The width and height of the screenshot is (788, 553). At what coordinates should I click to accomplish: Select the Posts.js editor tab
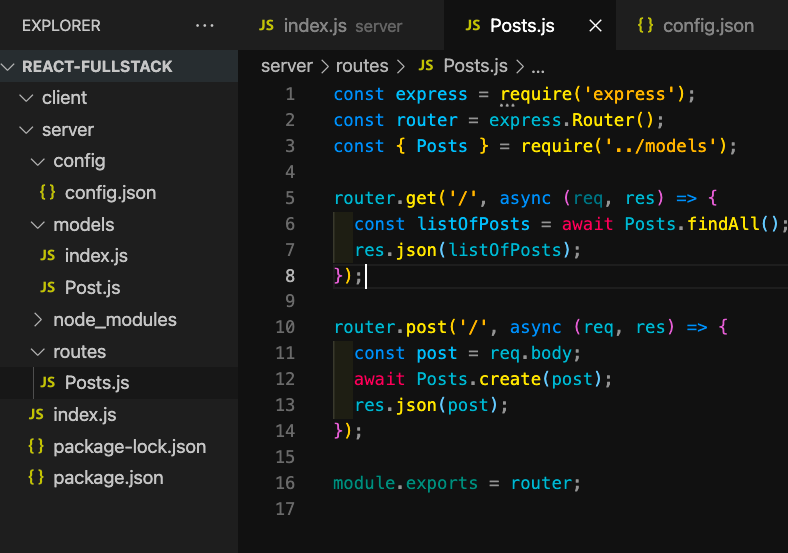[530, 25]
